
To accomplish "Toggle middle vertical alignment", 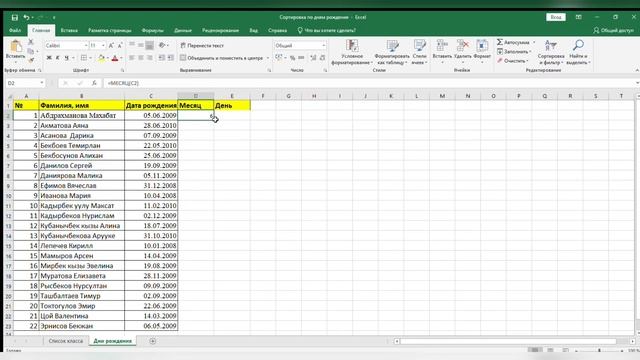I will click(x=141, y=45).
